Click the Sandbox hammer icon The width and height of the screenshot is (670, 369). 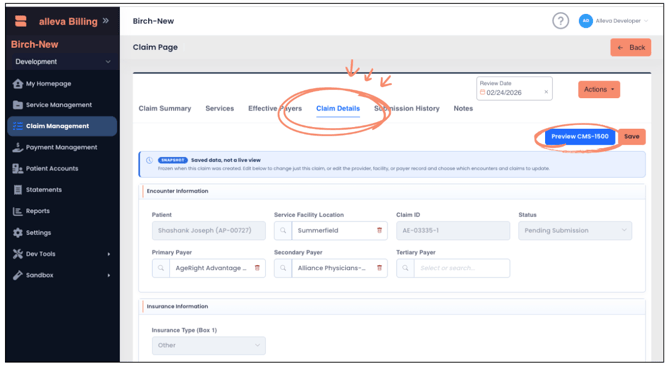click(18, 275)
